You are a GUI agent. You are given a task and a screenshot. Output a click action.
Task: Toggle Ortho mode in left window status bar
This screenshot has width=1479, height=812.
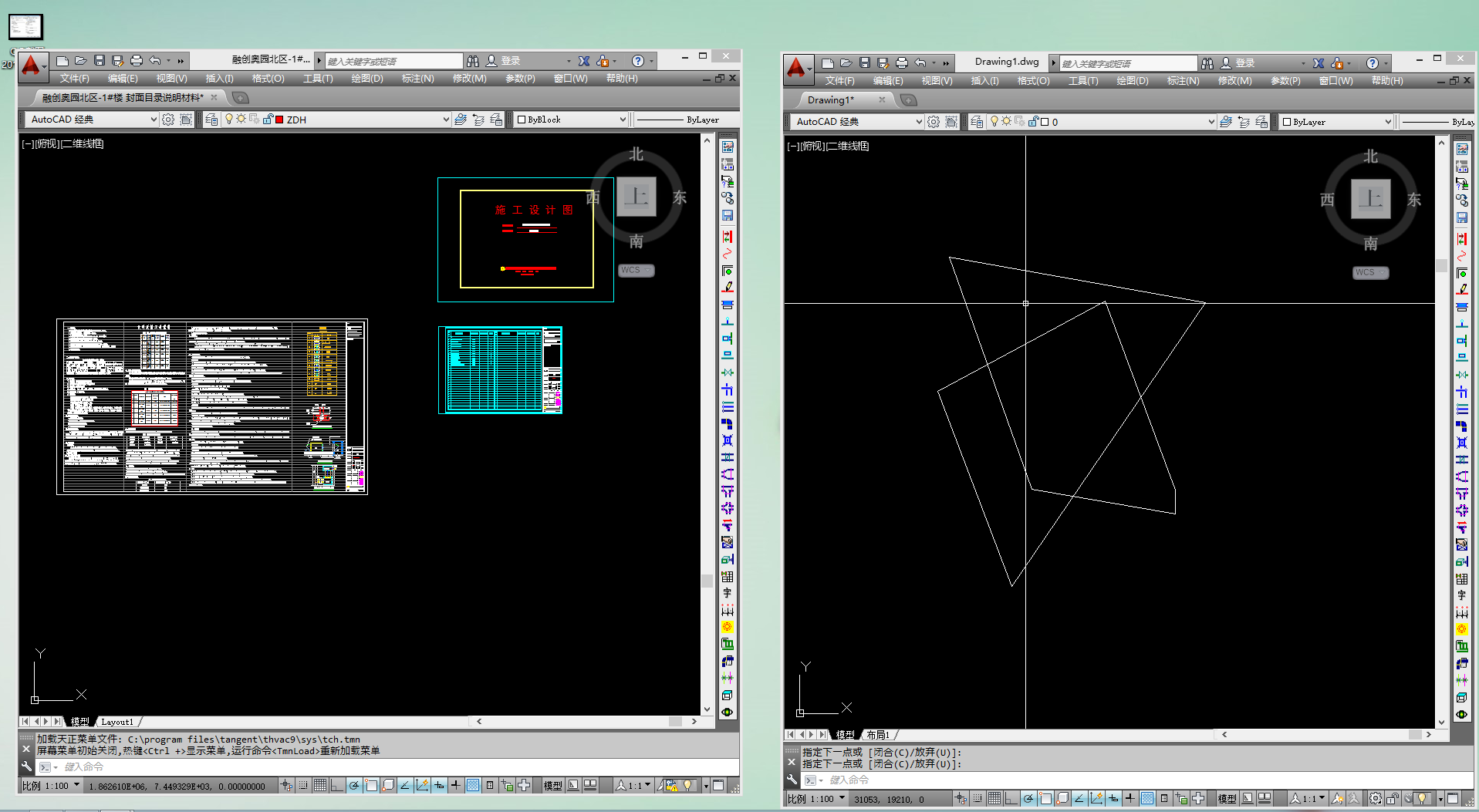coord(337,786)
